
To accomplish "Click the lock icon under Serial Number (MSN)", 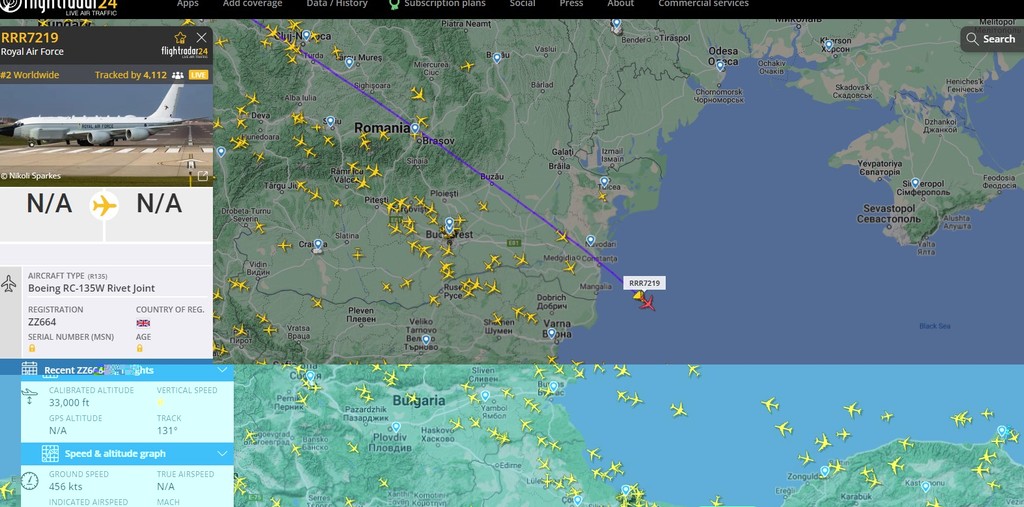I will pyautogui.click(x=31, y=349).
